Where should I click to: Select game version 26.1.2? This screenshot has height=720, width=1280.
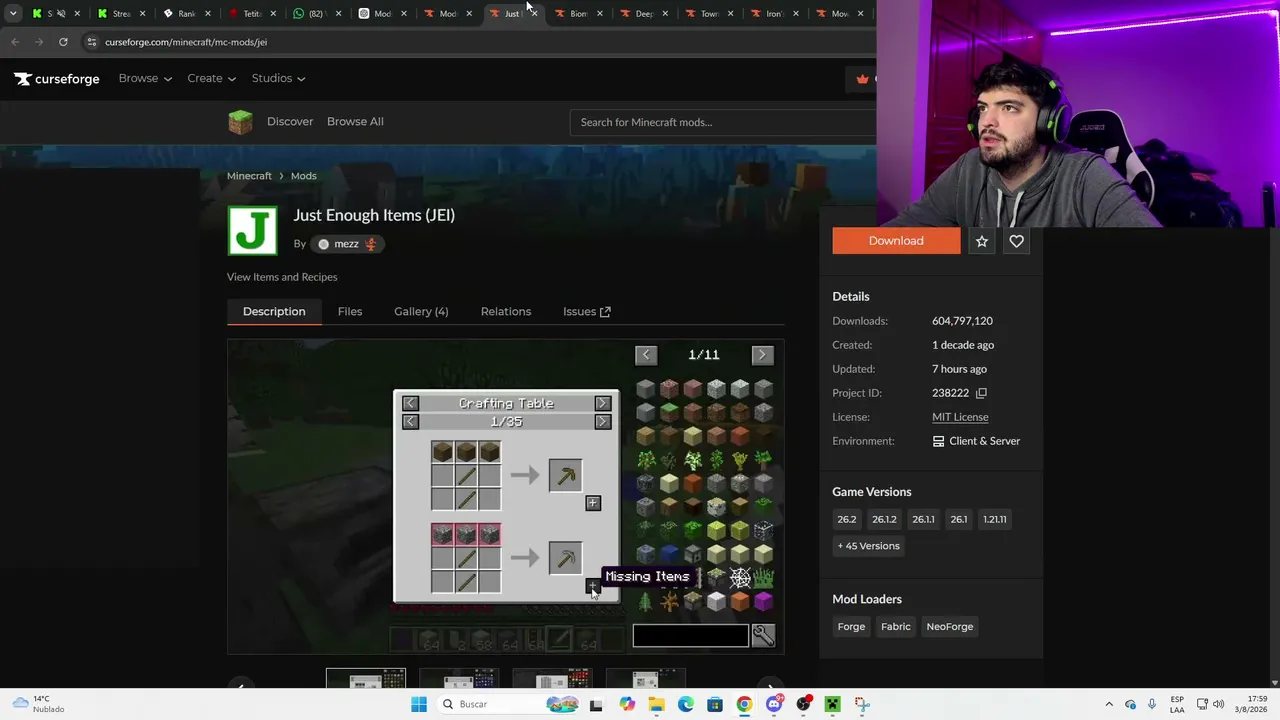884,519
